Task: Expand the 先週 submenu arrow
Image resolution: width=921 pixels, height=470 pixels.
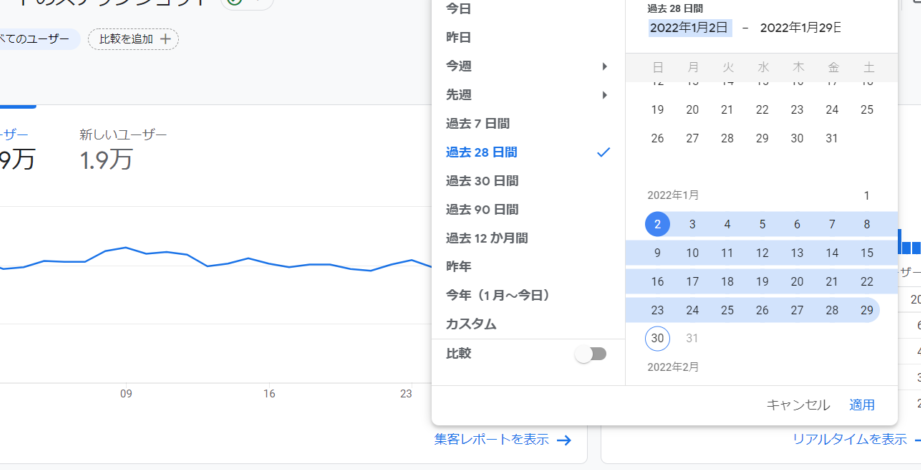Action: tap(604, 95)
